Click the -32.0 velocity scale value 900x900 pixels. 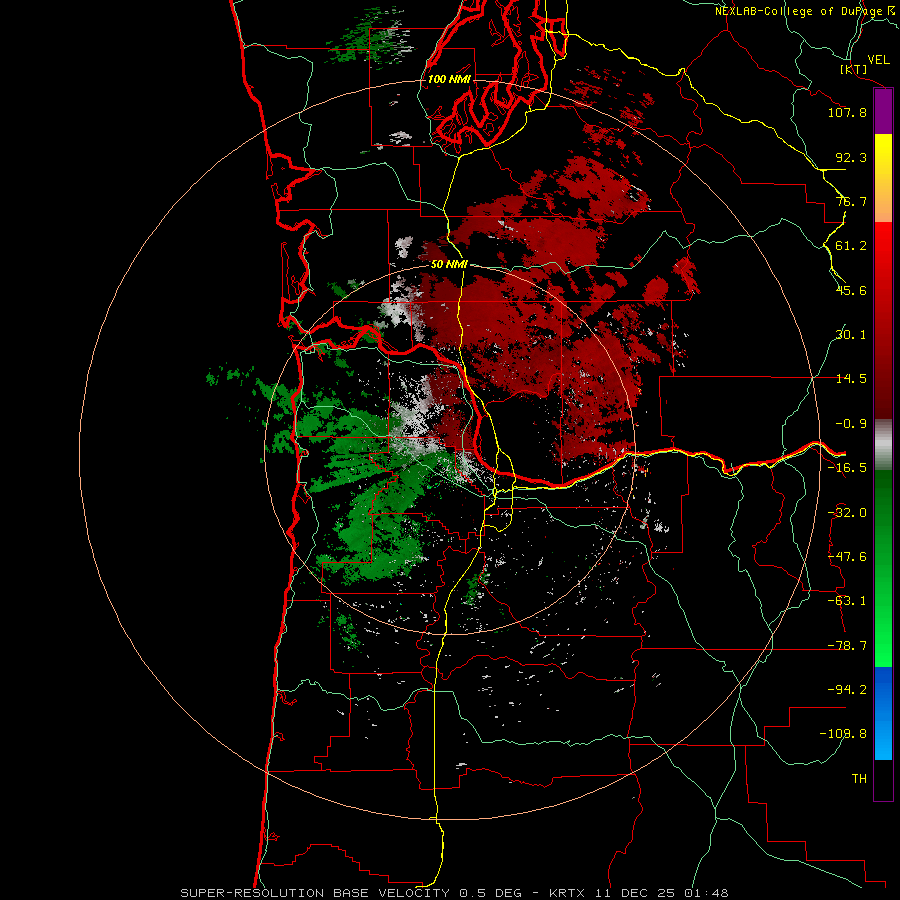pyautogui.click(x=847, y=513)
